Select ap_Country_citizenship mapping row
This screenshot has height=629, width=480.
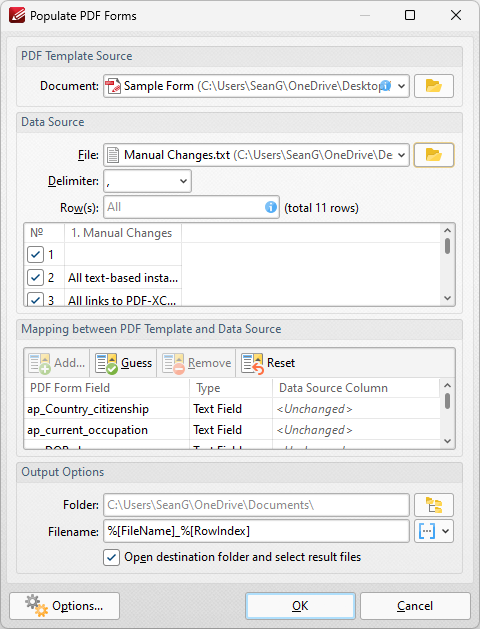coord(232,409)
